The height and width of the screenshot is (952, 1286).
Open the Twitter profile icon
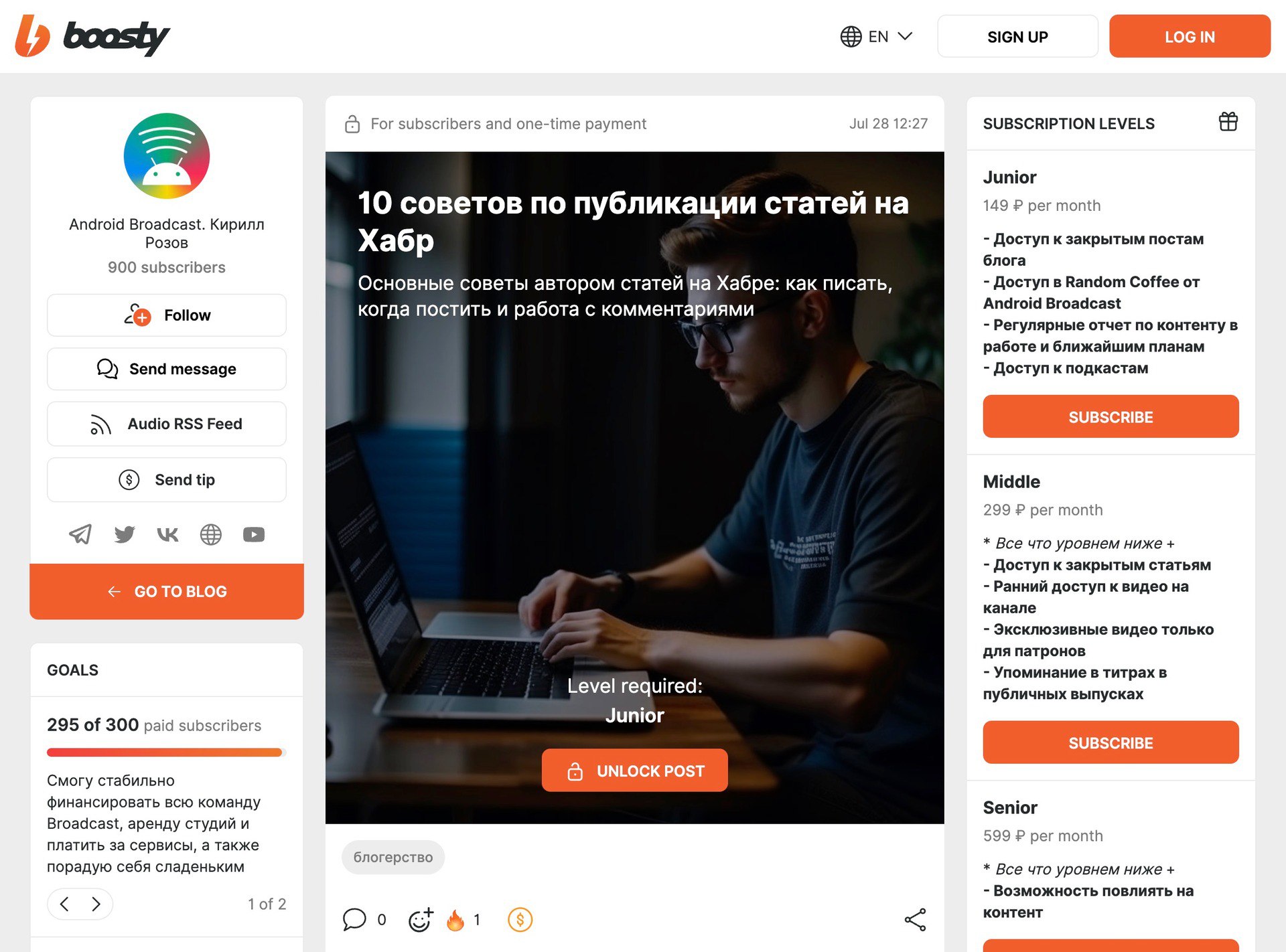click(125, 534)
